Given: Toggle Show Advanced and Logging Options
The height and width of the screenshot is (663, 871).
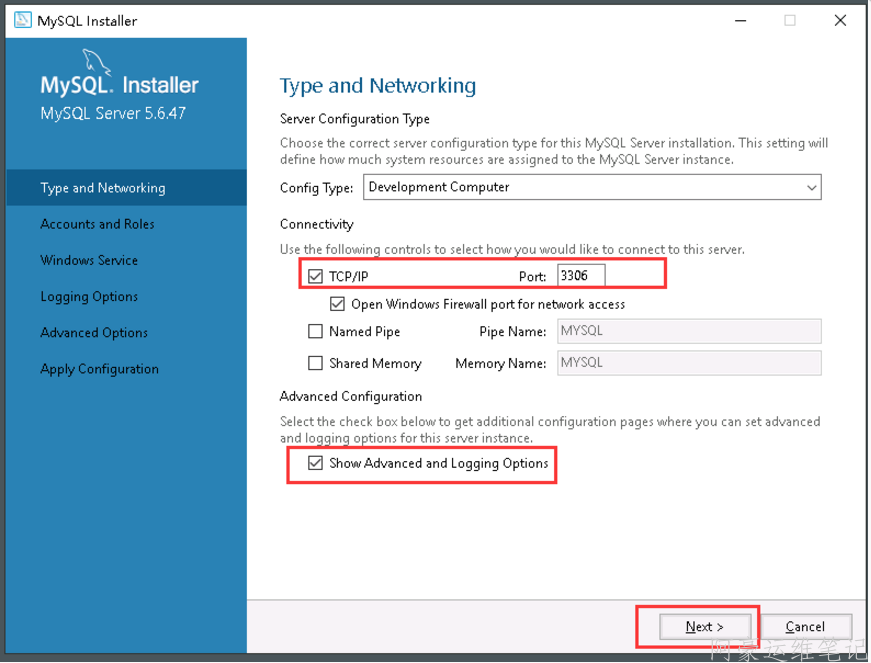Looking at the screenshot, I should click(x=316, y=463).
